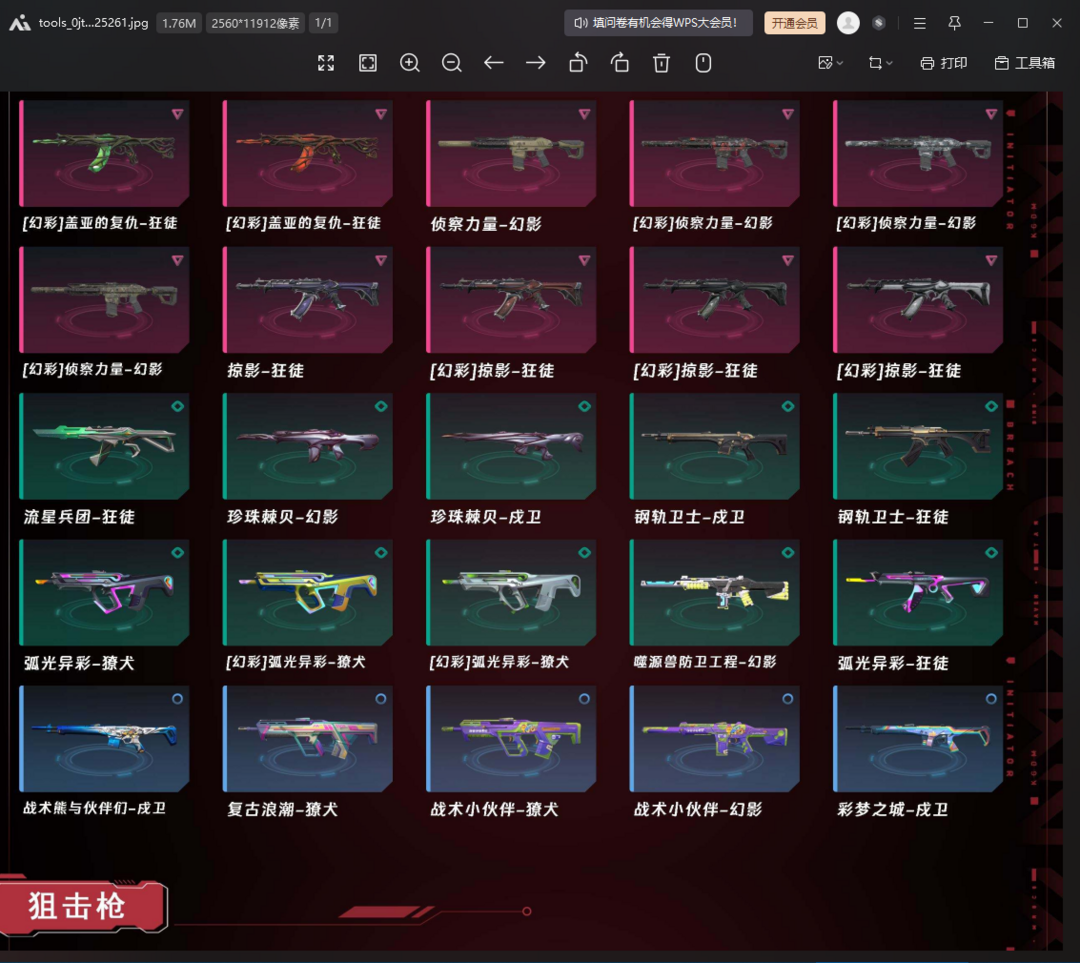Screen dimensions: 1080x963
Task: Go to the previous image
Action: [x=494, y=63]
